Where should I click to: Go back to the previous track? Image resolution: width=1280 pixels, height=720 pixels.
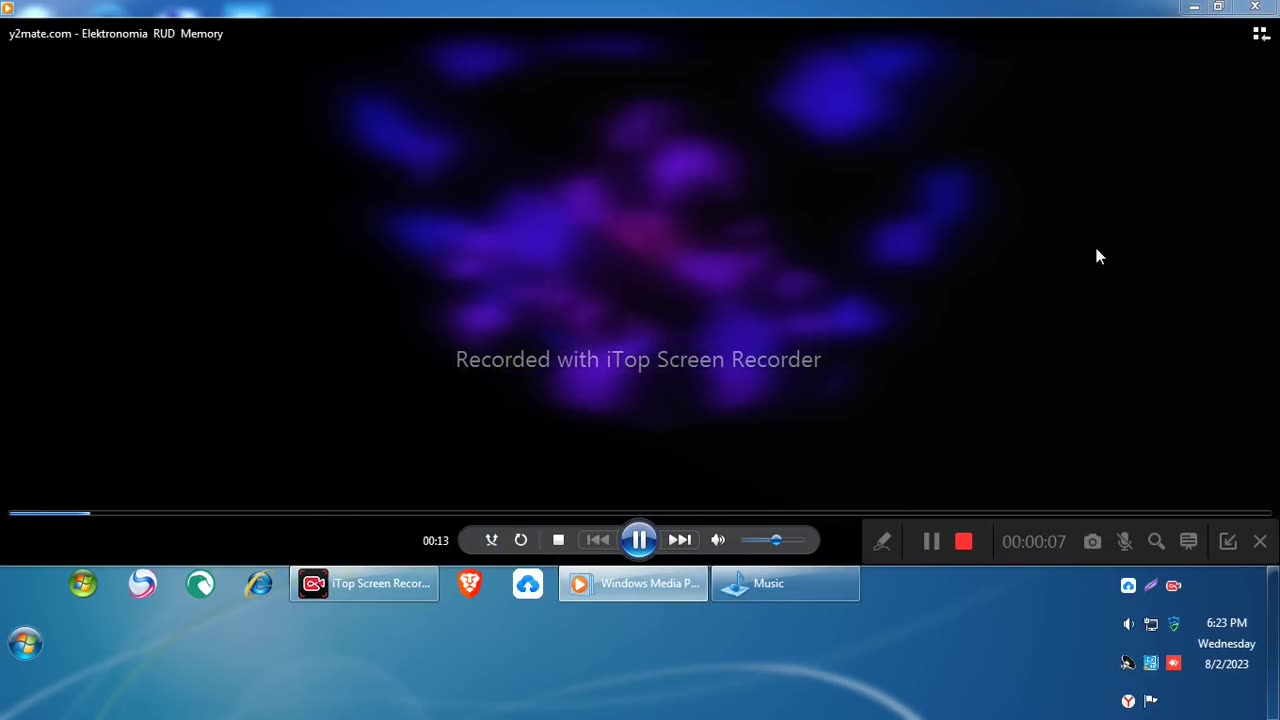[598, 540]
